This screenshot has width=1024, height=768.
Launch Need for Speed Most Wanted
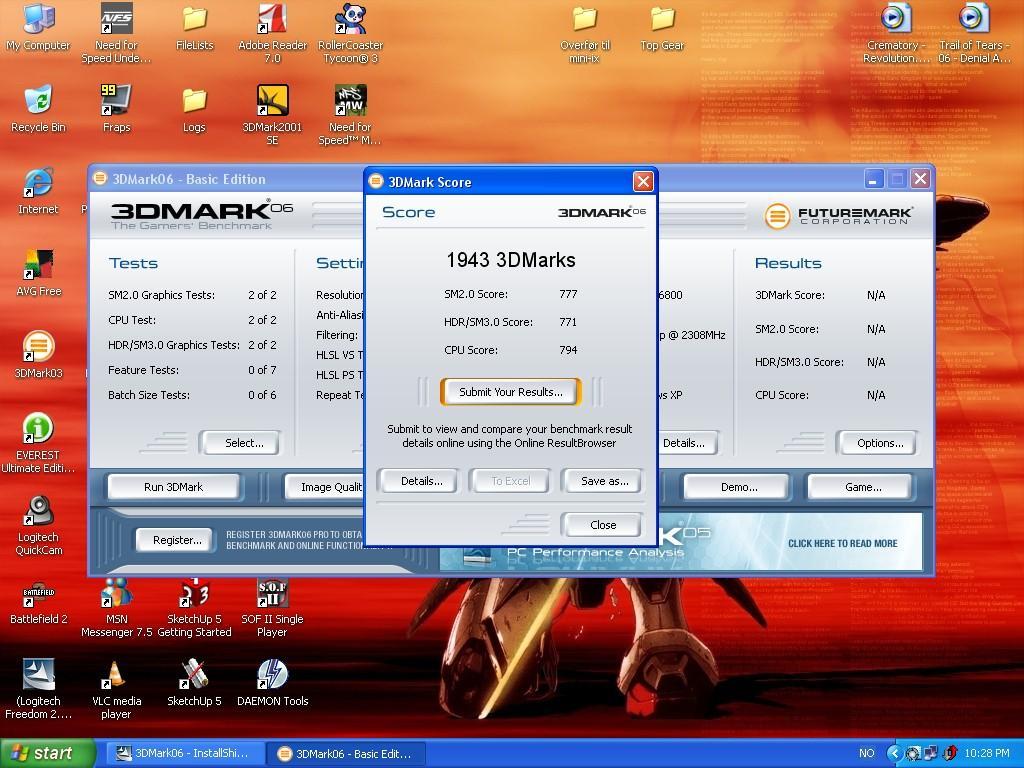coord(350,115)
